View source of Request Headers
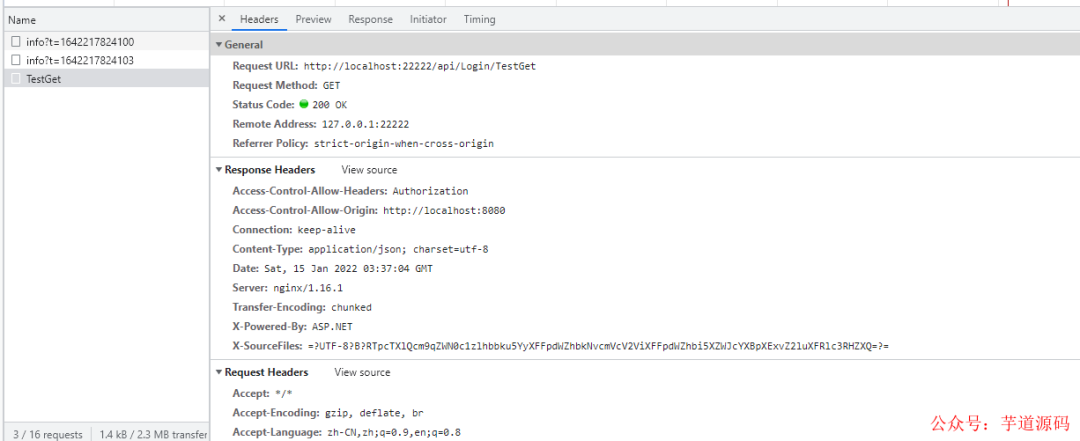 tap(362, 372)
